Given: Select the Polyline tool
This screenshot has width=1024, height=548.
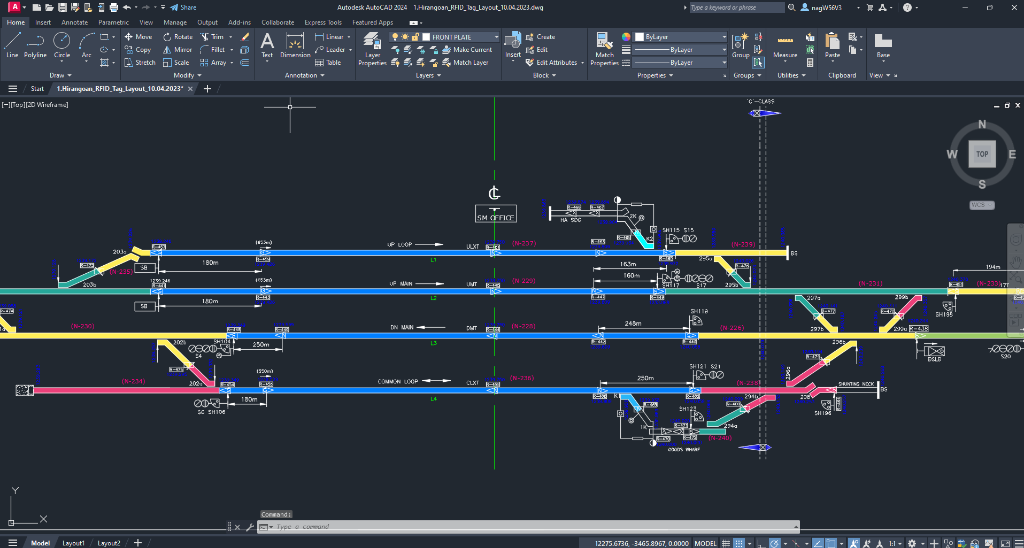Looking at the screenshot, I should tap(35, 46).
